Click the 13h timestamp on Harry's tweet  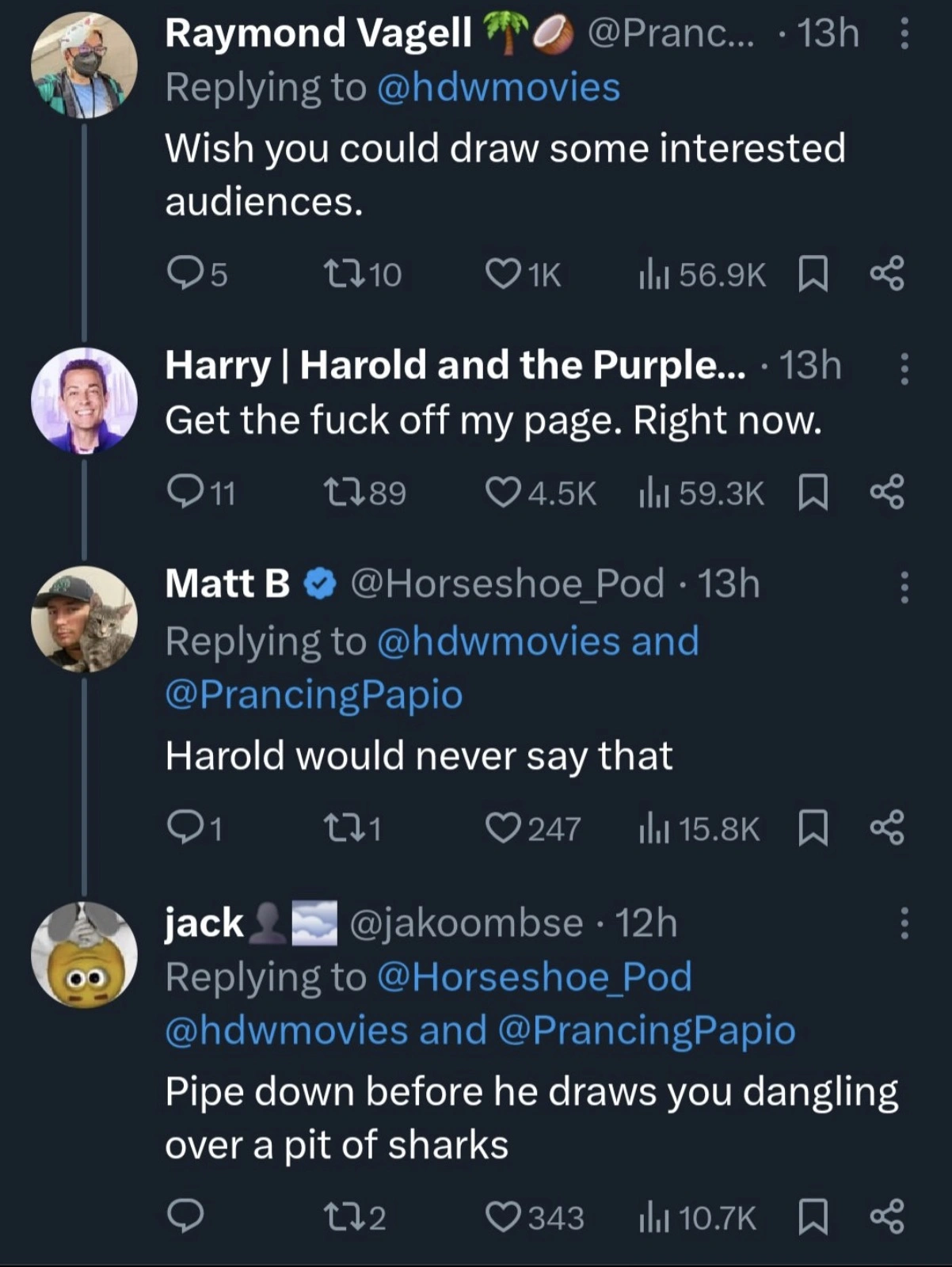click(810, 364)
